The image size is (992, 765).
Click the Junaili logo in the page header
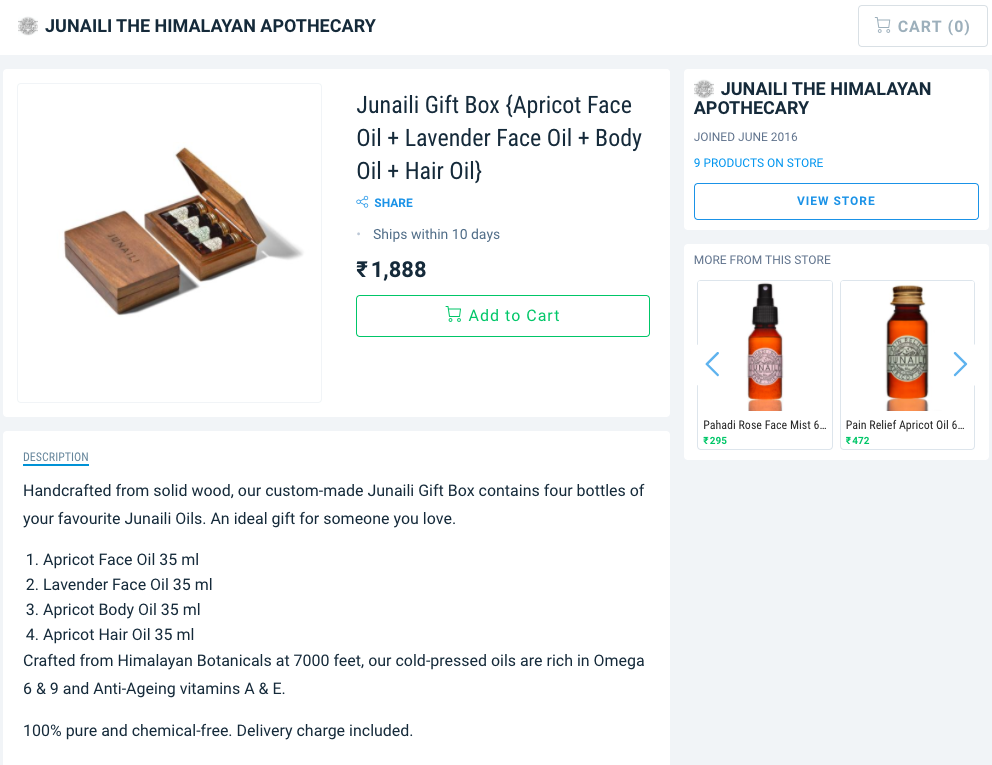point(28,26)
